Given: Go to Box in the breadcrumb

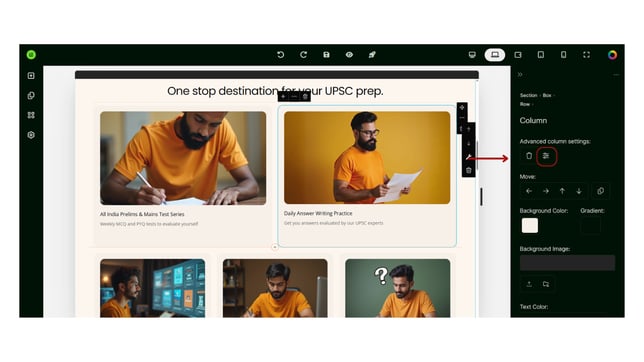Looking at the screenshot, I should (547, 95).
